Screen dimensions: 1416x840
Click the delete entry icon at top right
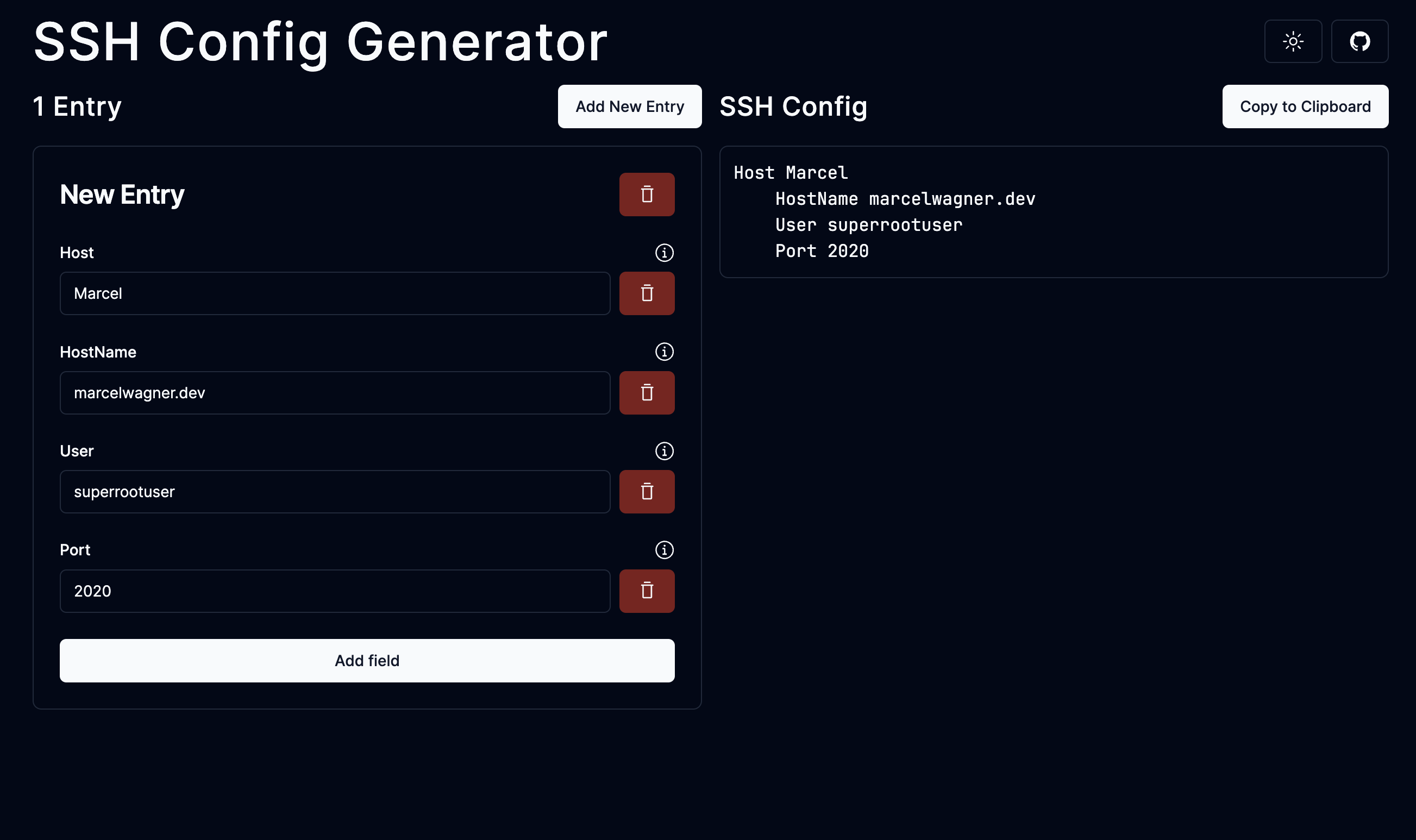(x=646, y=194)
